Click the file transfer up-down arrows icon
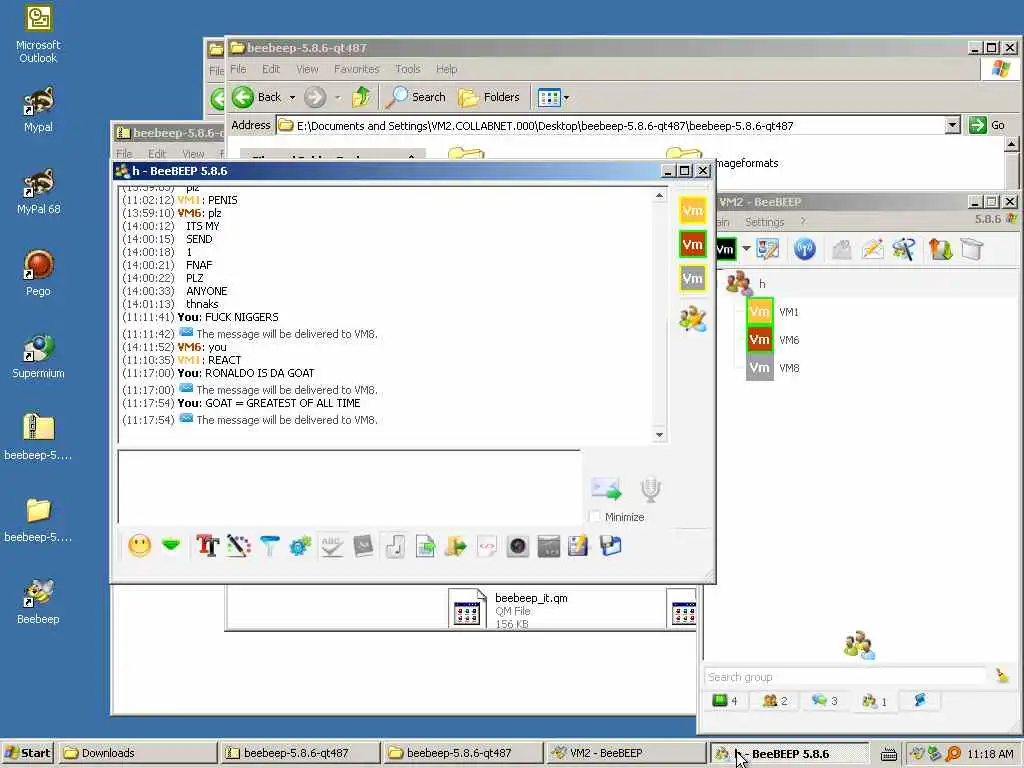This screenshot has width=1024, height=768. tap(940, 249)
